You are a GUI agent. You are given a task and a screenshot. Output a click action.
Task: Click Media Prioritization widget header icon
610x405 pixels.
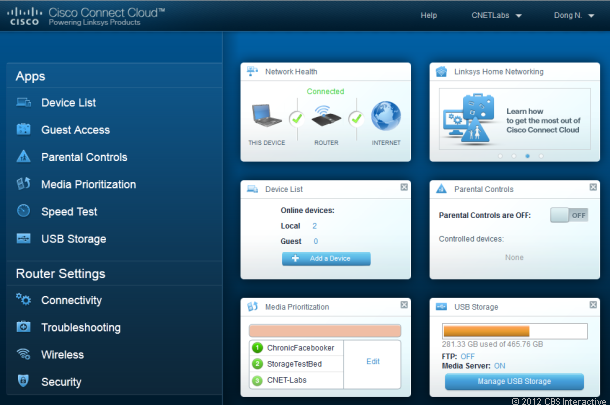[252, 307]
